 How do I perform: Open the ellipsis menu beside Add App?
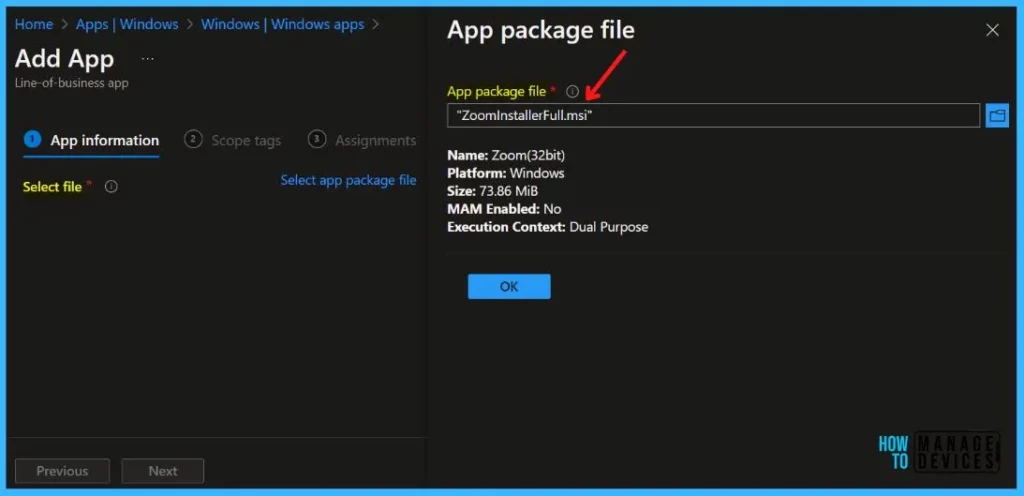148,59
